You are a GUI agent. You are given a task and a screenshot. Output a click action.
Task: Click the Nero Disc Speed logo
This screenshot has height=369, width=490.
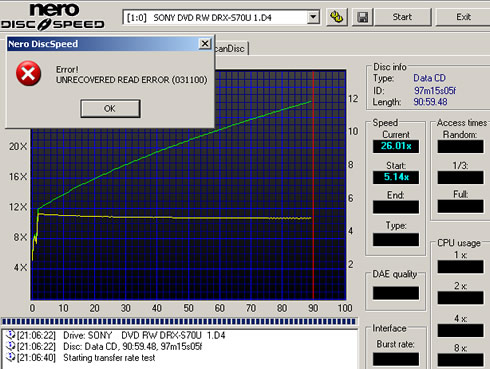click(x=53, y=16)
